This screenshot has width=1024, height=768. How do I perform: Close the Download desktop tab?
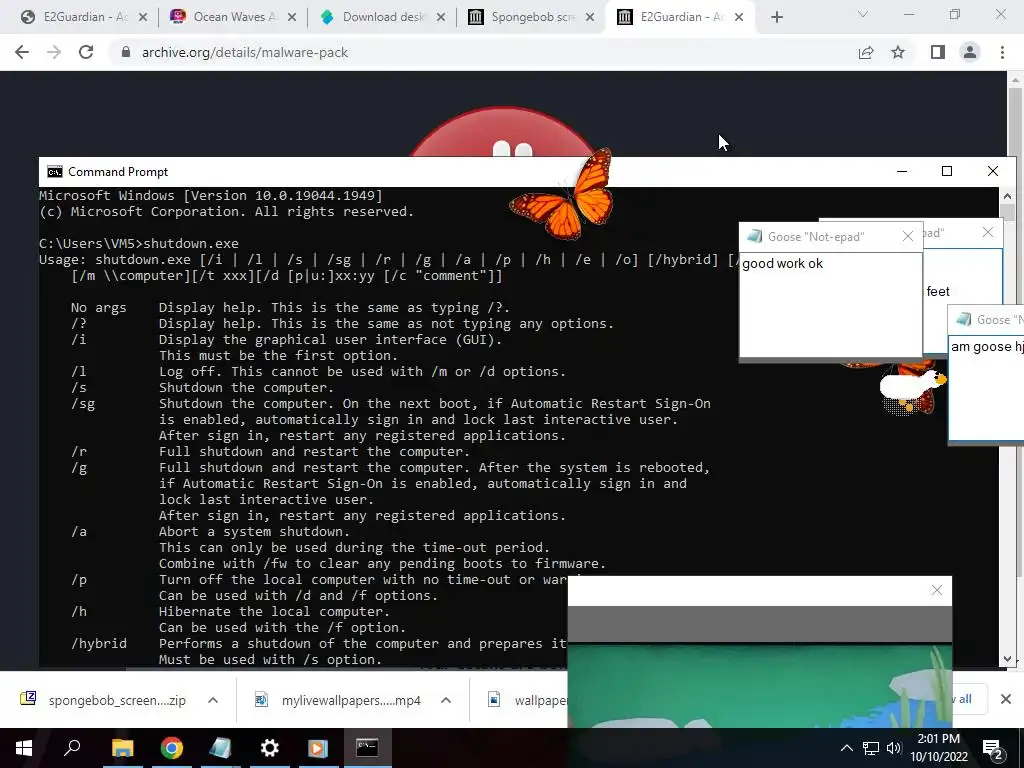pyautogui.click(x=441, y=17)
